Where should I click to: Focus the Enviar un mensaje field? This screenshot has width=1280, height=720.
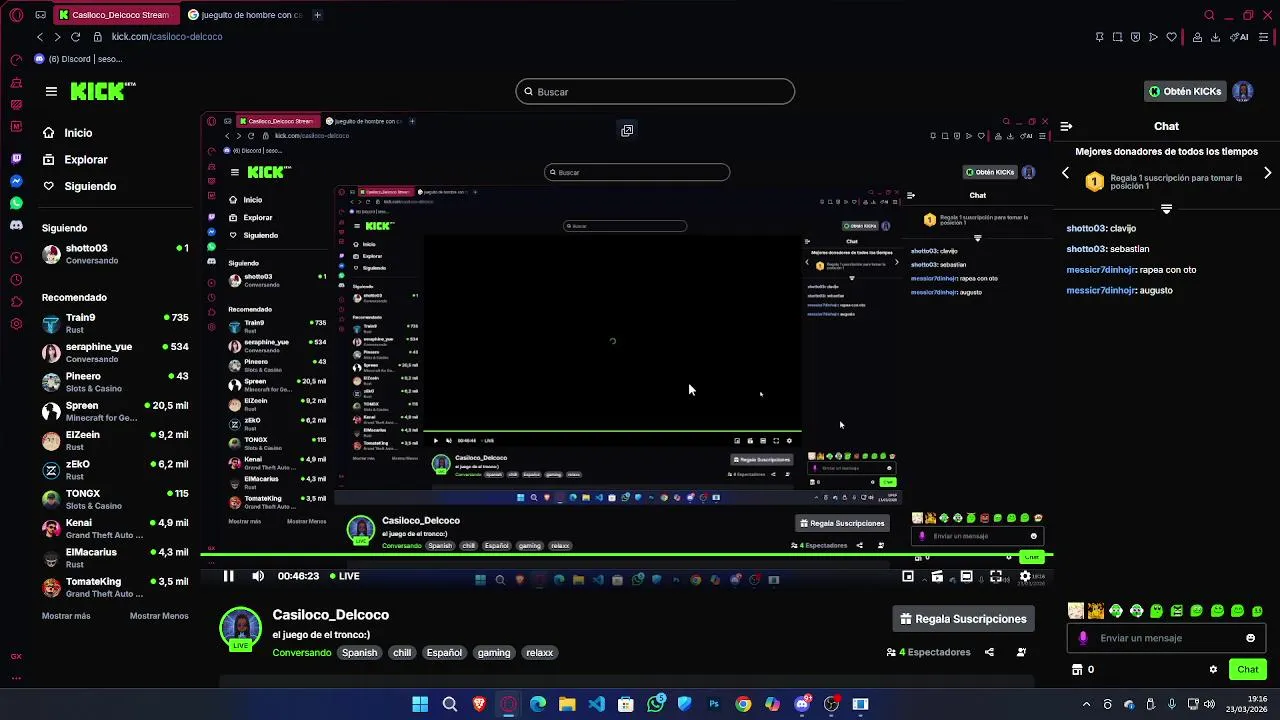[x=1165, y=638]
